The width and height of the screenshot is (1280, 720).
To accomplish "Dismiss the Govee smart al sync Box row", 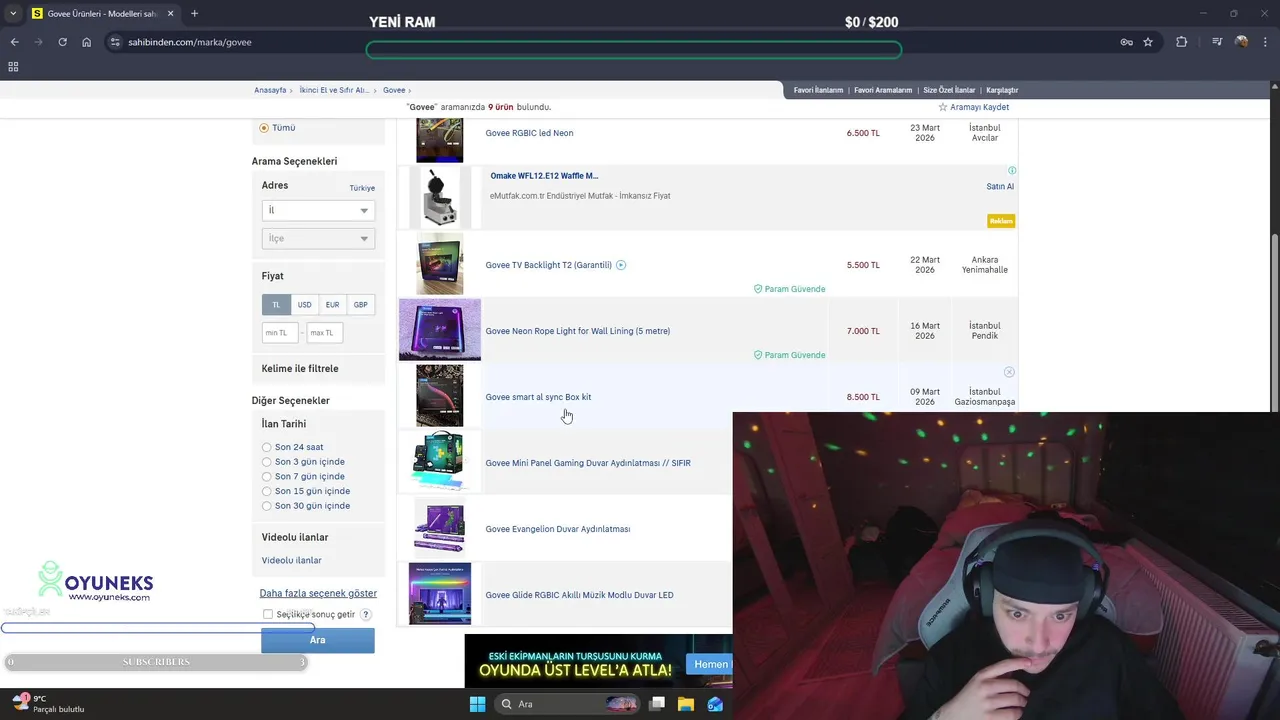I will coord(1009,372).
